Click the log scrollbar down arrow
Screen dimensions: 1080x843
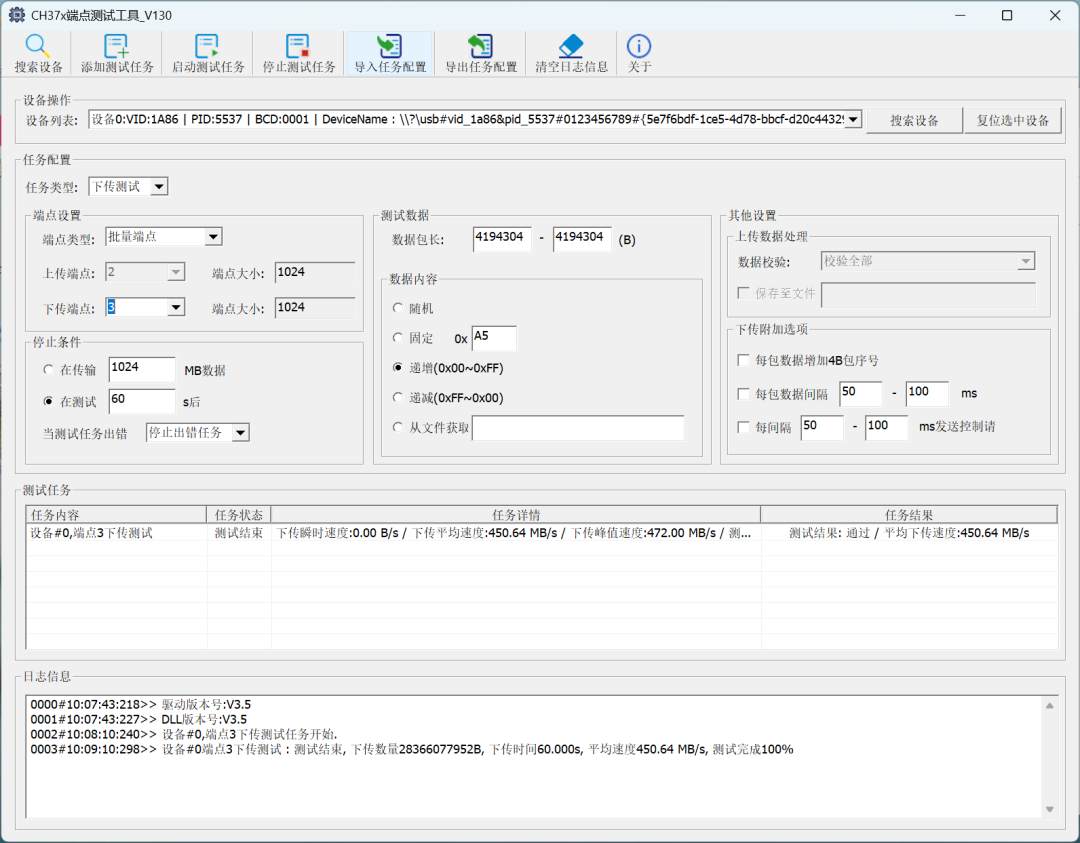(1050, 809)
